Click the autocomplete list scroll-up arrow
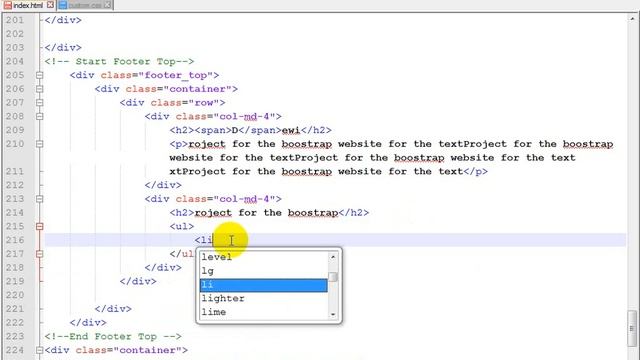The image size is (640, 360). [x=333, y=257]
